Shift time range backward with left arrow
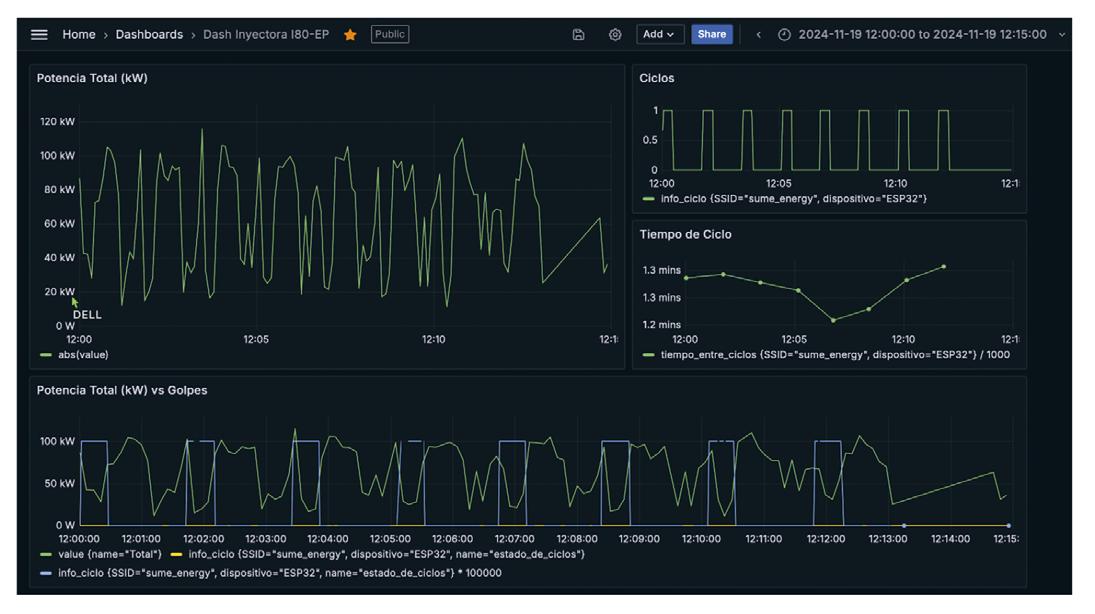This screenshot has width=1095, height=614. pyautogui.click(x=758, y=35)
